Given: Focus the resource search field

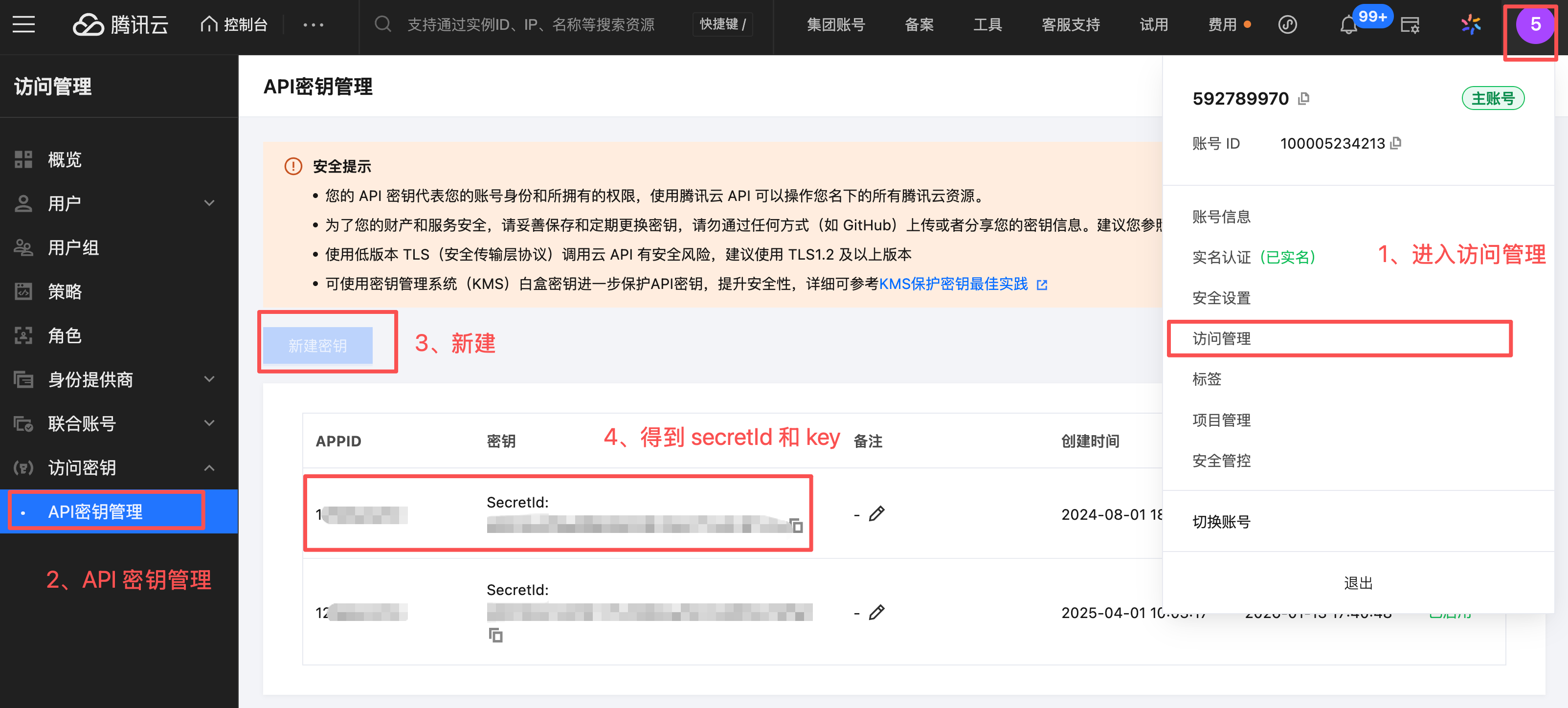Looking at the screenshot, I should point(530,25).
